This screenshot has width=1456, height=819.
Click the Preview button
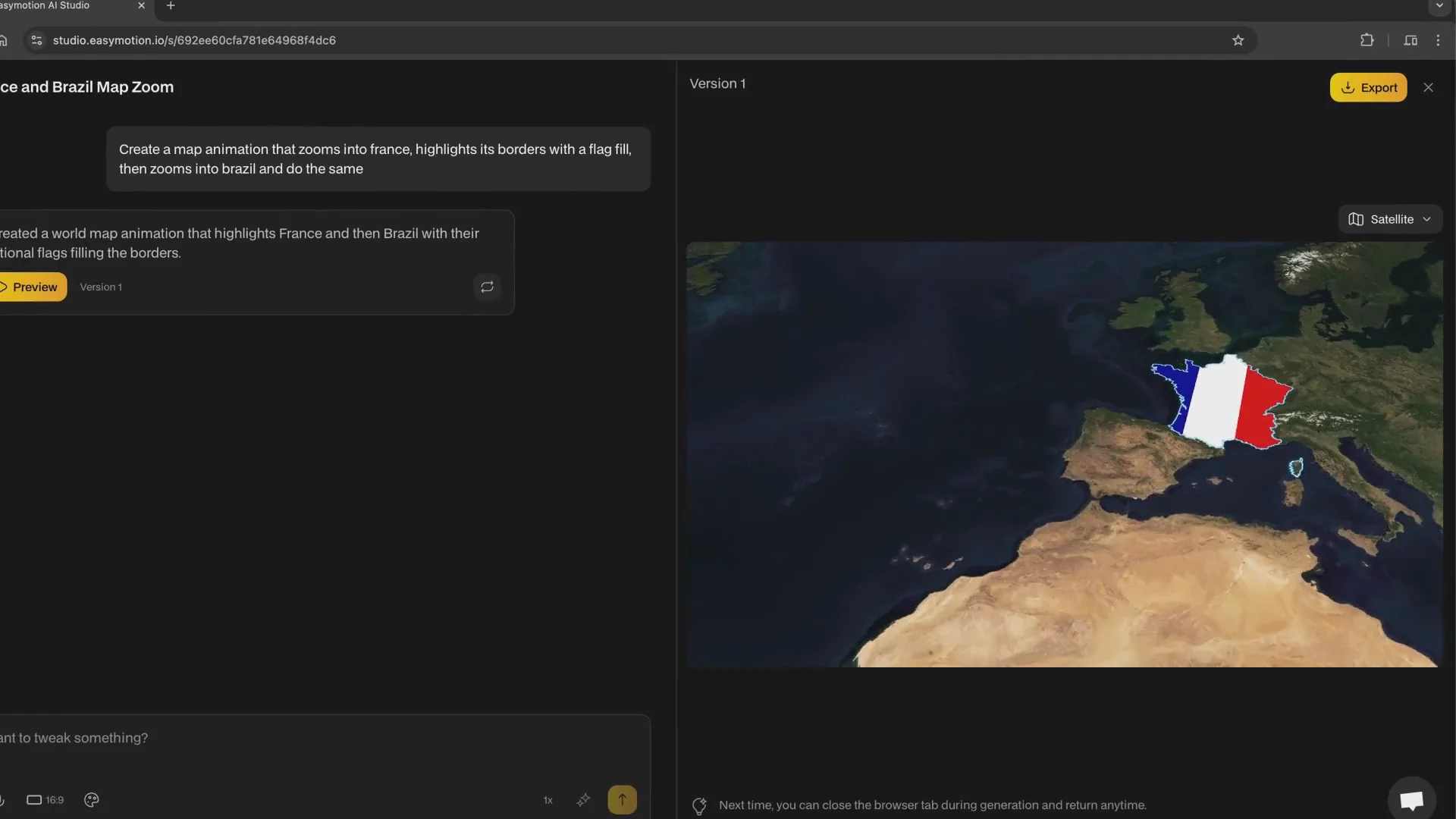point(30,287)
